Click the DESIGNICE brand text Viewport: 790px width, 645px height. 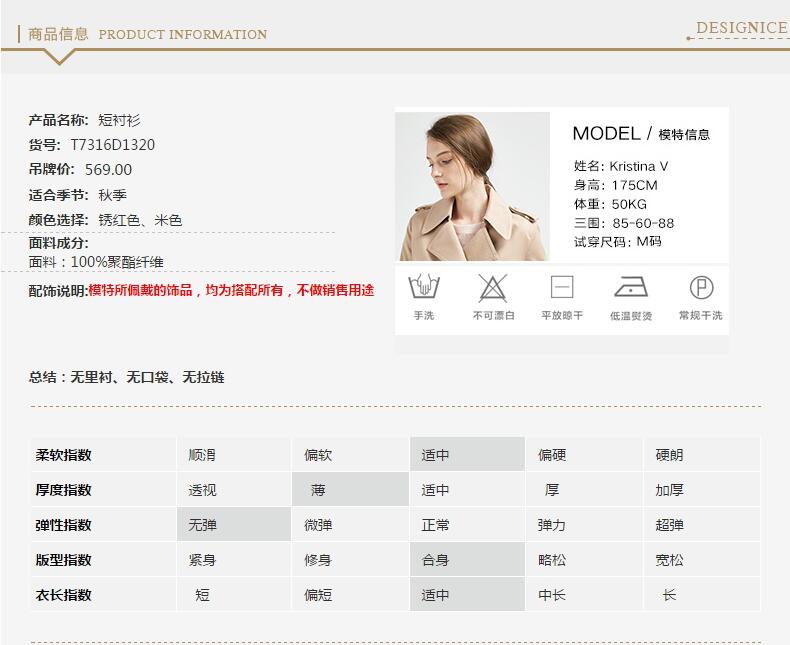pyautogui.click(x=741, y=28)
